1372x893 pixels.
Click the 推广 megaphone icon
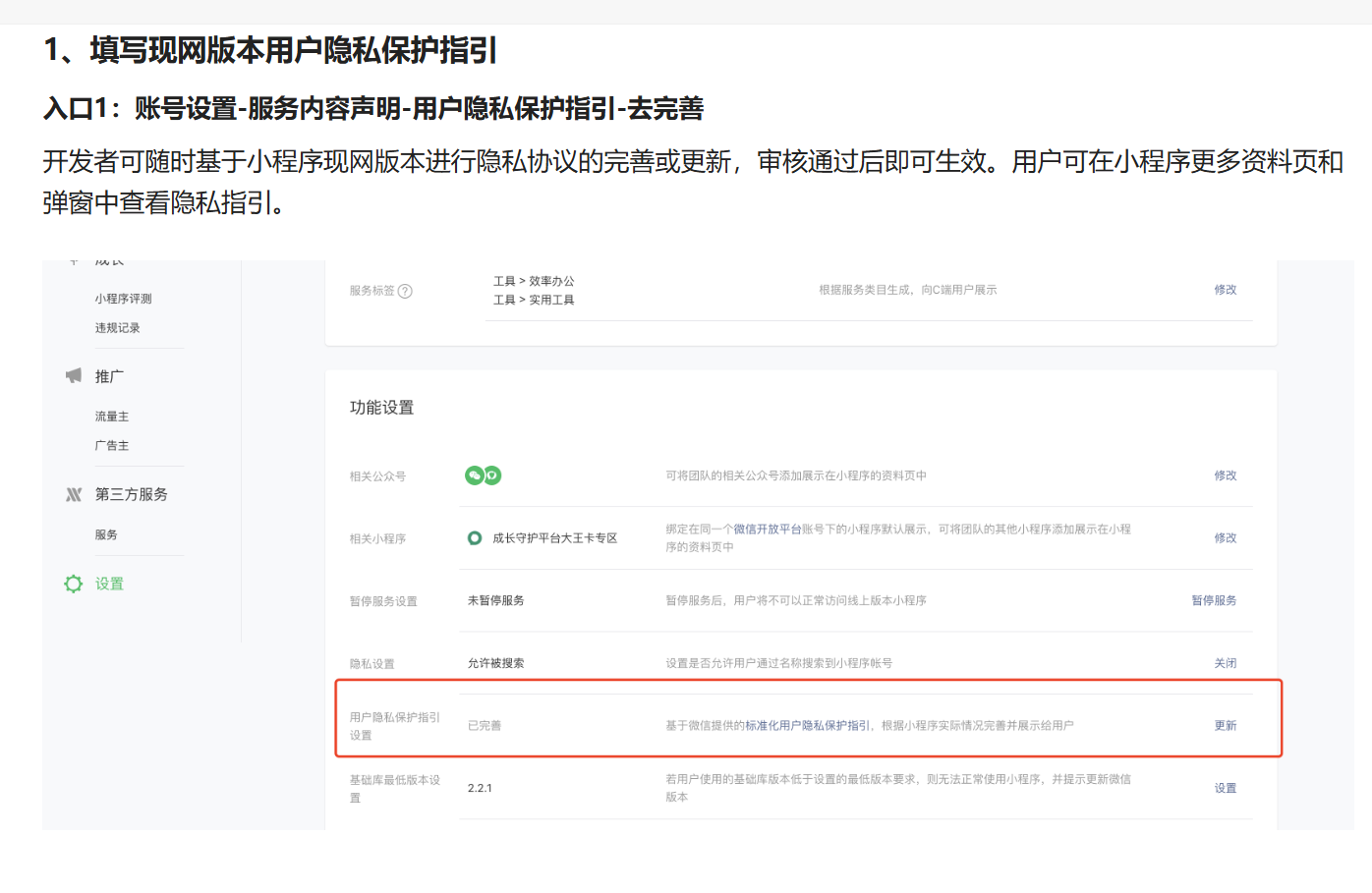(74, 376)
